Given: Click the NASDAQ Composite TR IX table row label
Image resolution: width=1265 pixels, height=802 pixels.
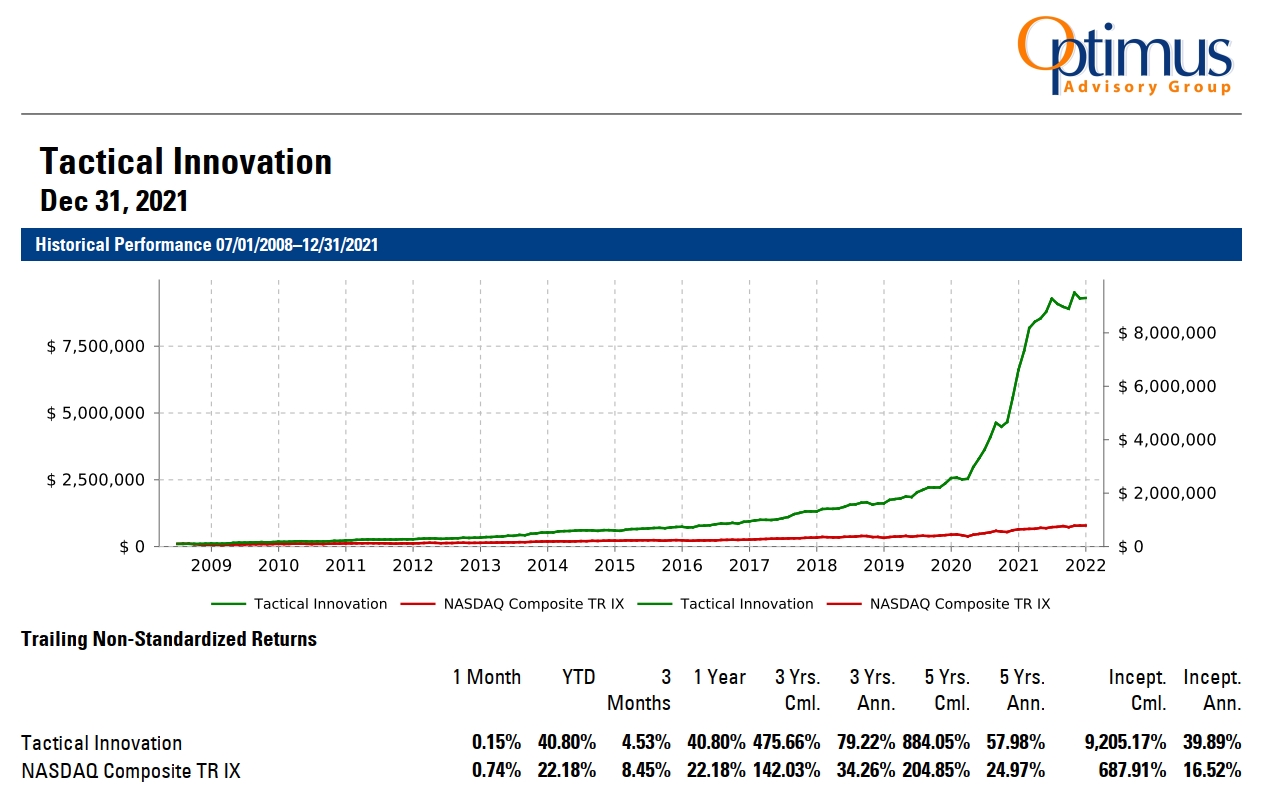Looking at the screenshot, I should [x=131, y=771].
